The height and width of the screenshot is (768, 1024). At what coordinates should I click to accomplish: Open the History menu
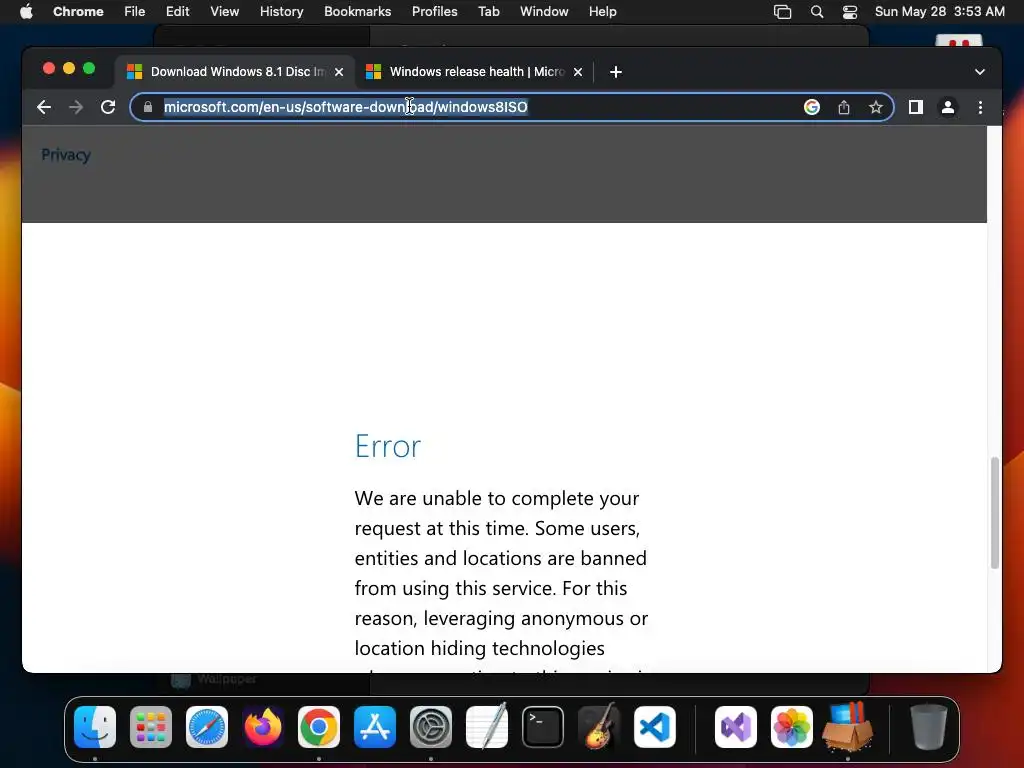point(281,12)
